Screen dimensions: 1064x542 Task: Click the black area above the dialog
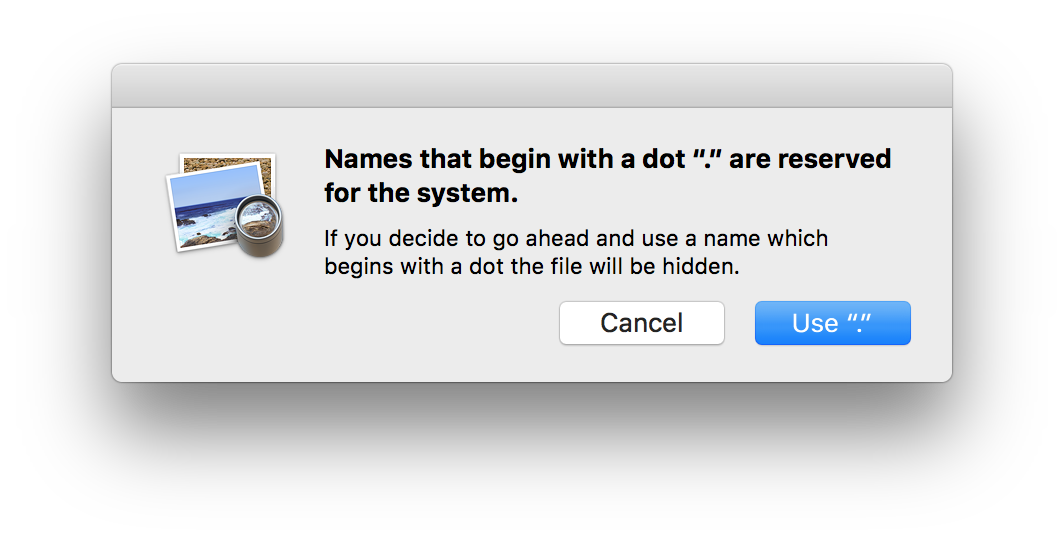click(531, 30)
